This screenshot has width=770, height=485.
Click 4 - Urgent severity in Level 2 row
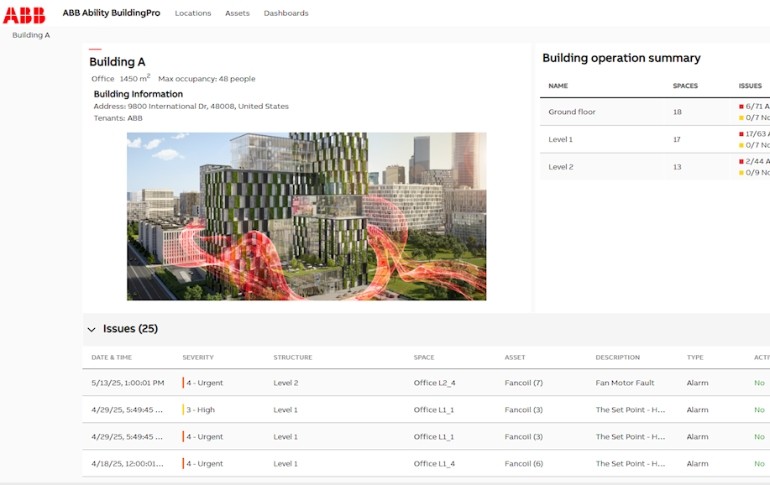(x=204, y=383)
